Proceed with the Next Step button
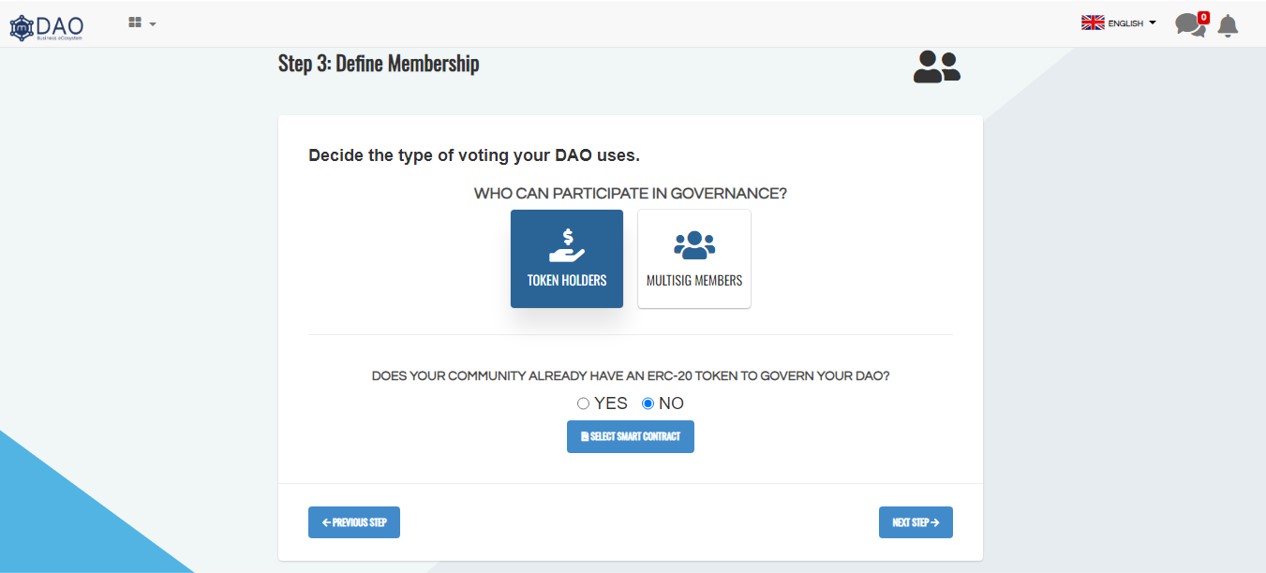This screenshot has width=1266, height=573. pyautogui.click(x=915, y=522)
